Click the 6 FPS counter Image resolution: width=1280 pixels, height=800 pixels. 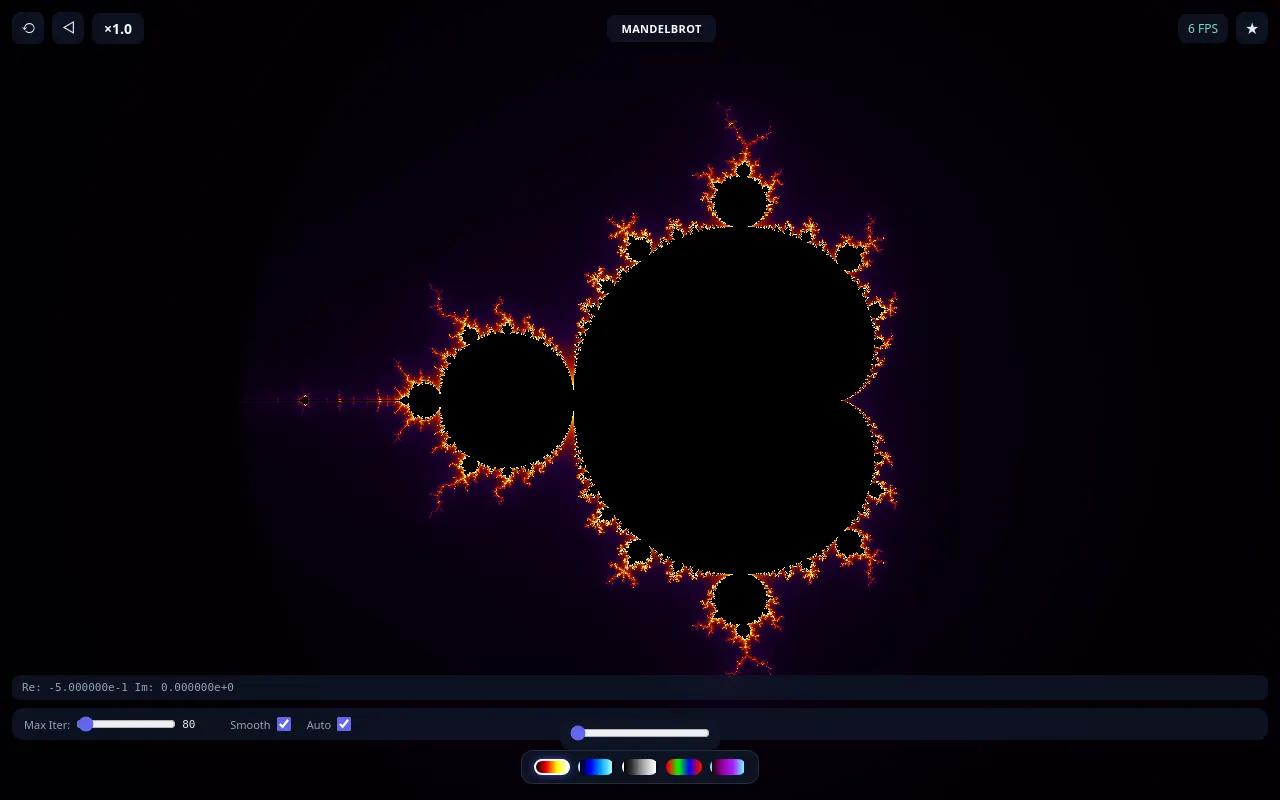coord(1202,28)
